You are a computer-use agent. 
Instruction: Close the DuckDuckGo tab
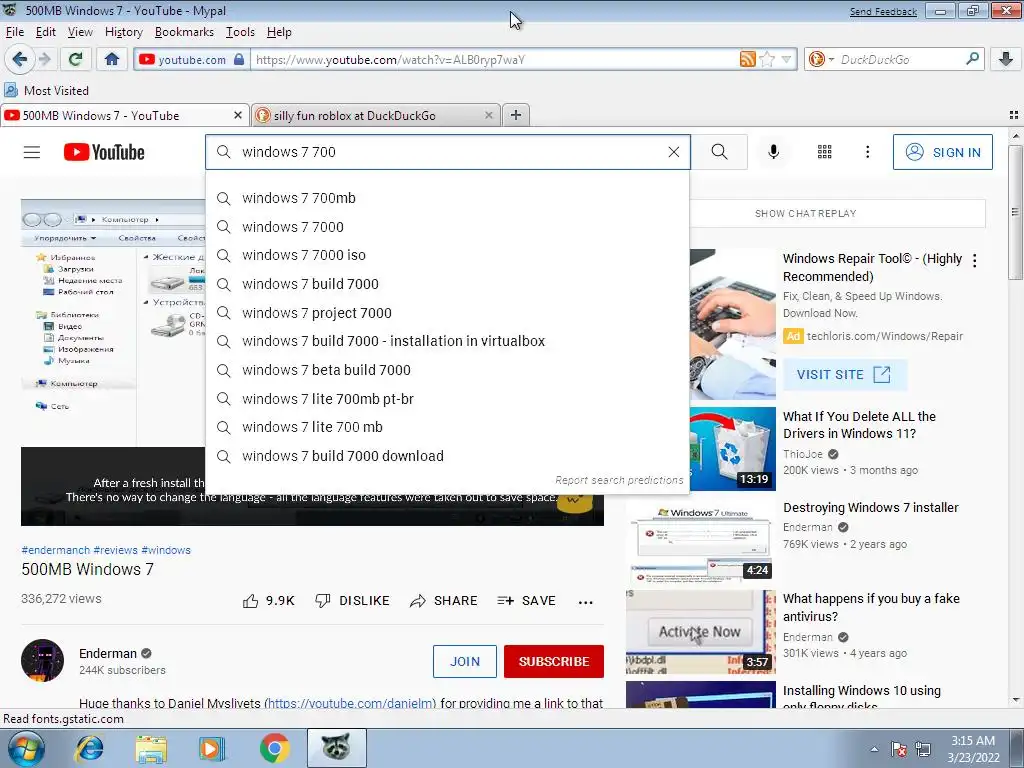coord(488,116)
